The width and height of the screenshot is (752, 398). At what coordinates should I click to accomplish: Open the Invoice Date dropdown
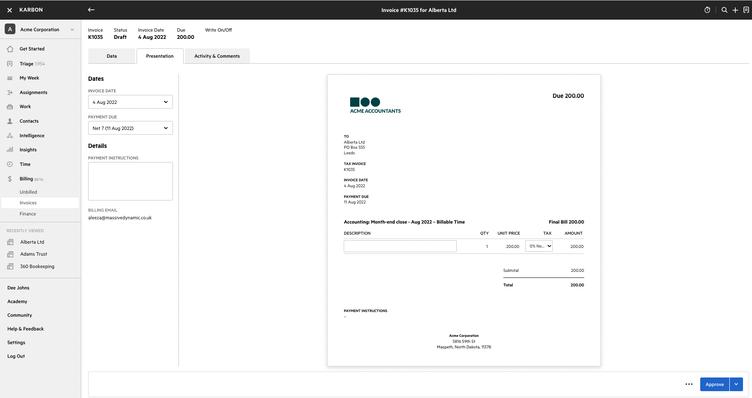130,102
